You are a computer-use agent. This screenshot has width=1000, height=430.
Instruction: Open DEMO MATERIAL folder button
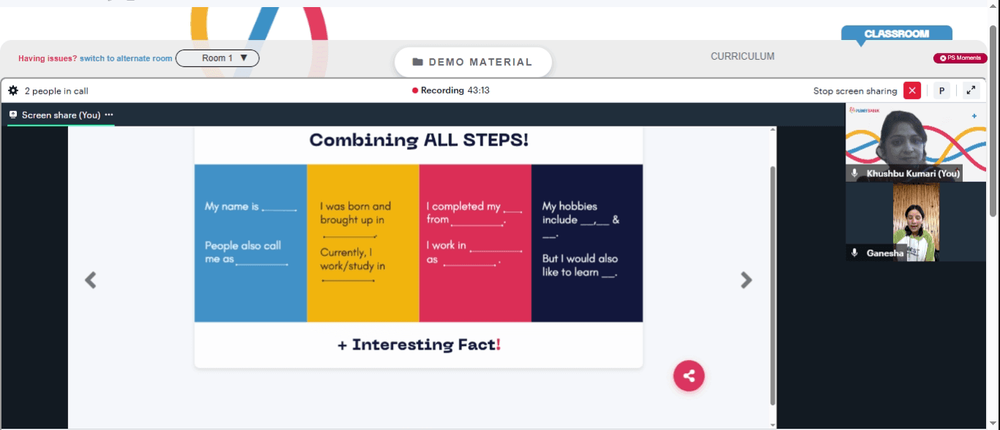[473, 62]
